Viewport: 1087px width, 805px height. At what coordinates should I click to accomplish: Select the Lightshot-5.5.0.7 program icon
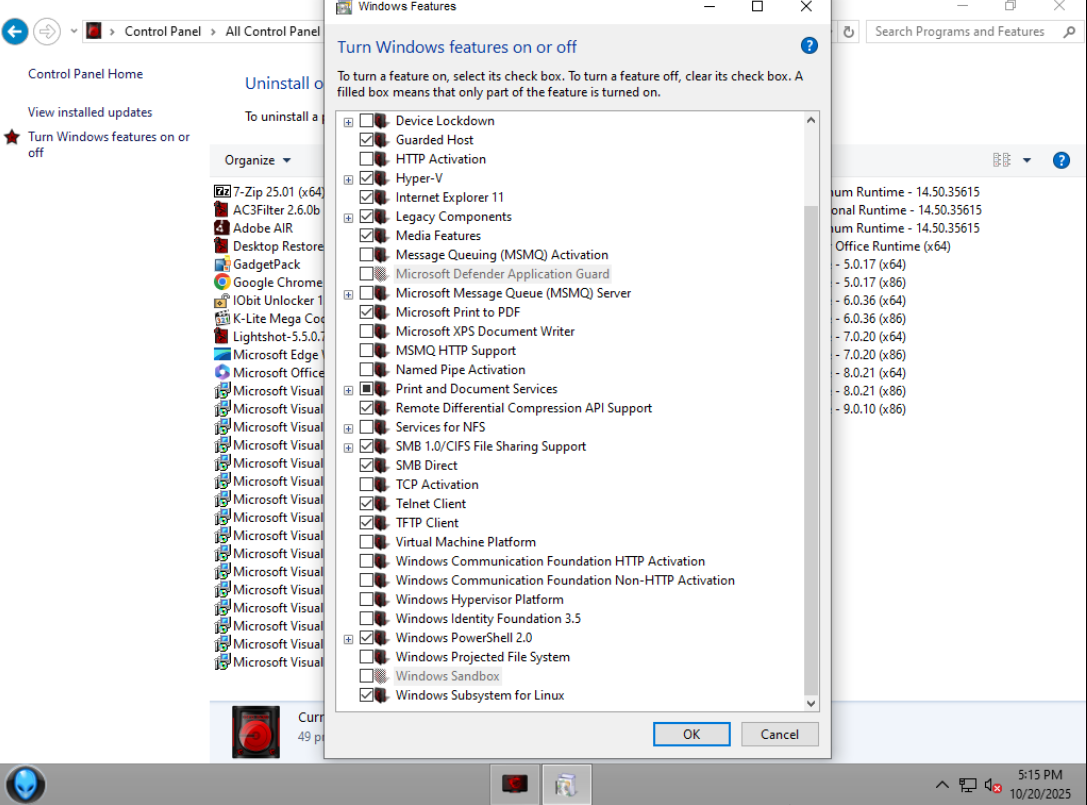[x=222, y=336]
